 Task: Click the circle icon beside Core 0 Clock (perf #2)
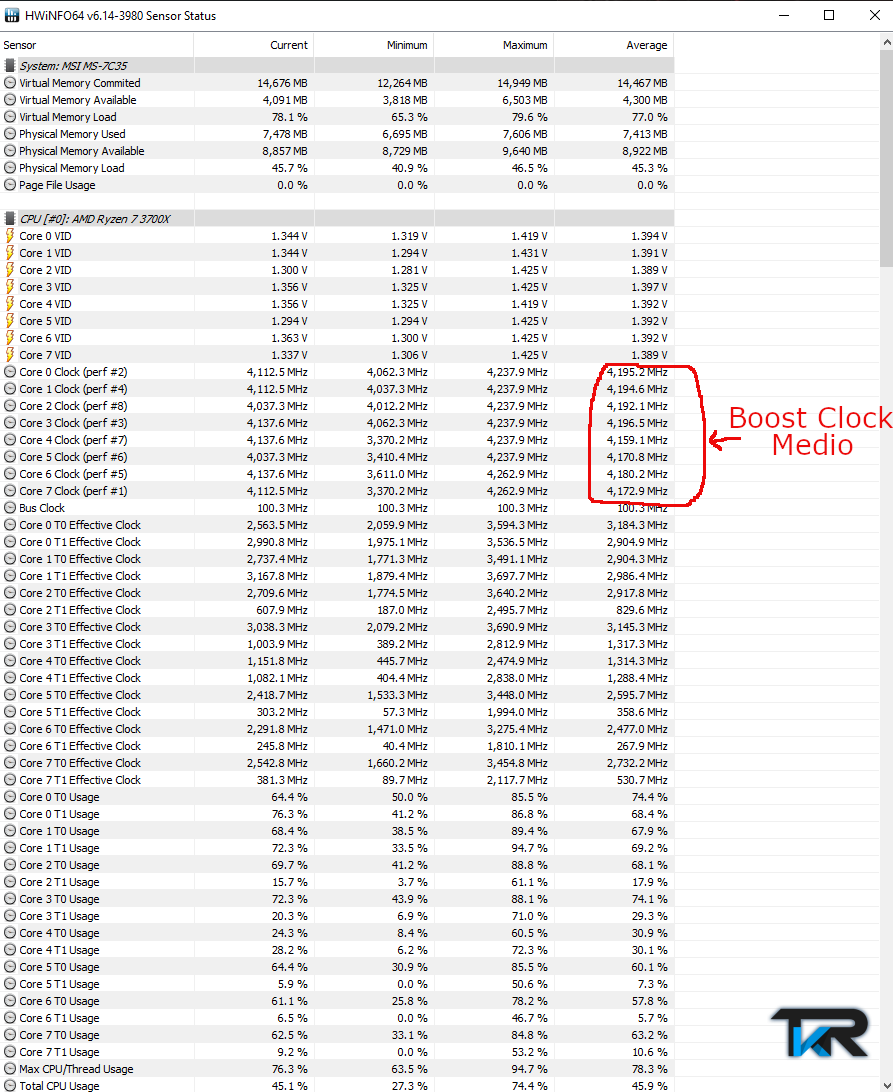pyautogui.click(x=10, y=372)
